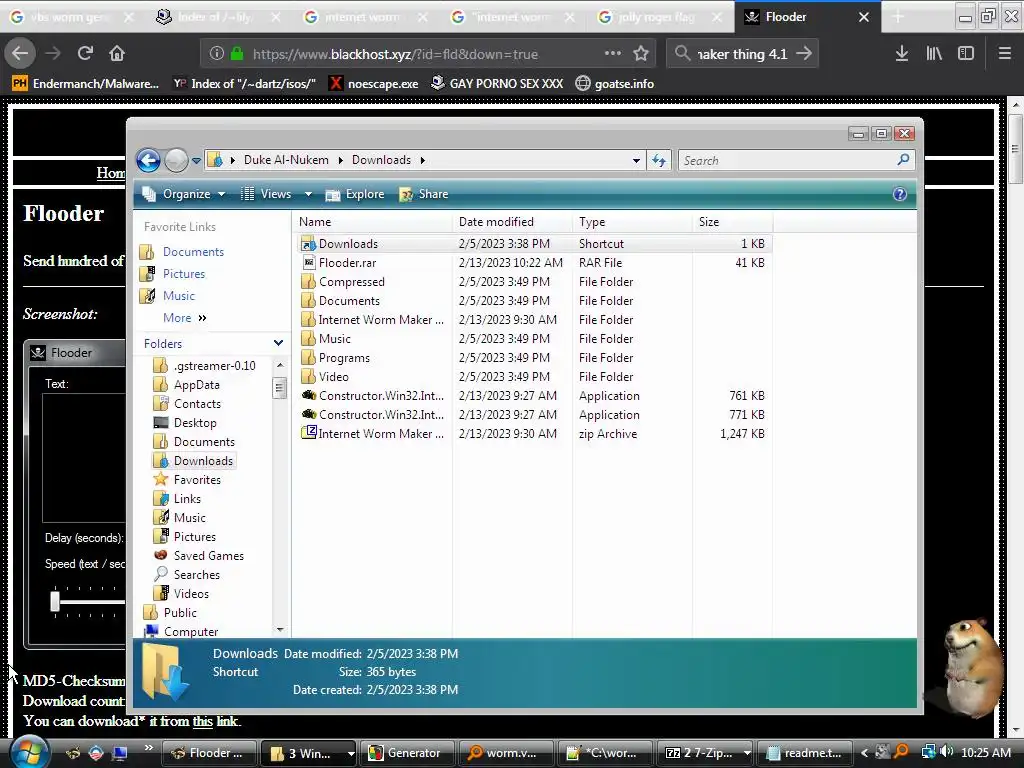
Task: Open the Explorer help icon
Action: [899, 194]
